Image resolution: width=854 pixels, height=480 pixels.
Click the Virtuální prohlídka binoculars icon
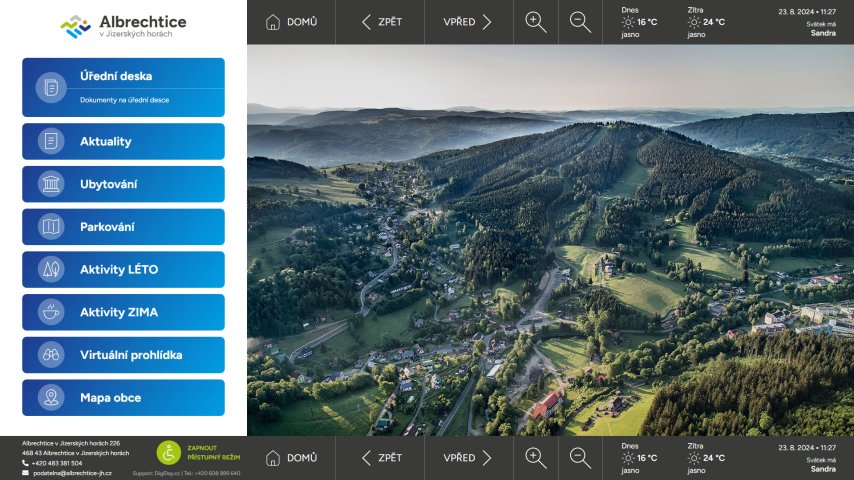(50, 355)
